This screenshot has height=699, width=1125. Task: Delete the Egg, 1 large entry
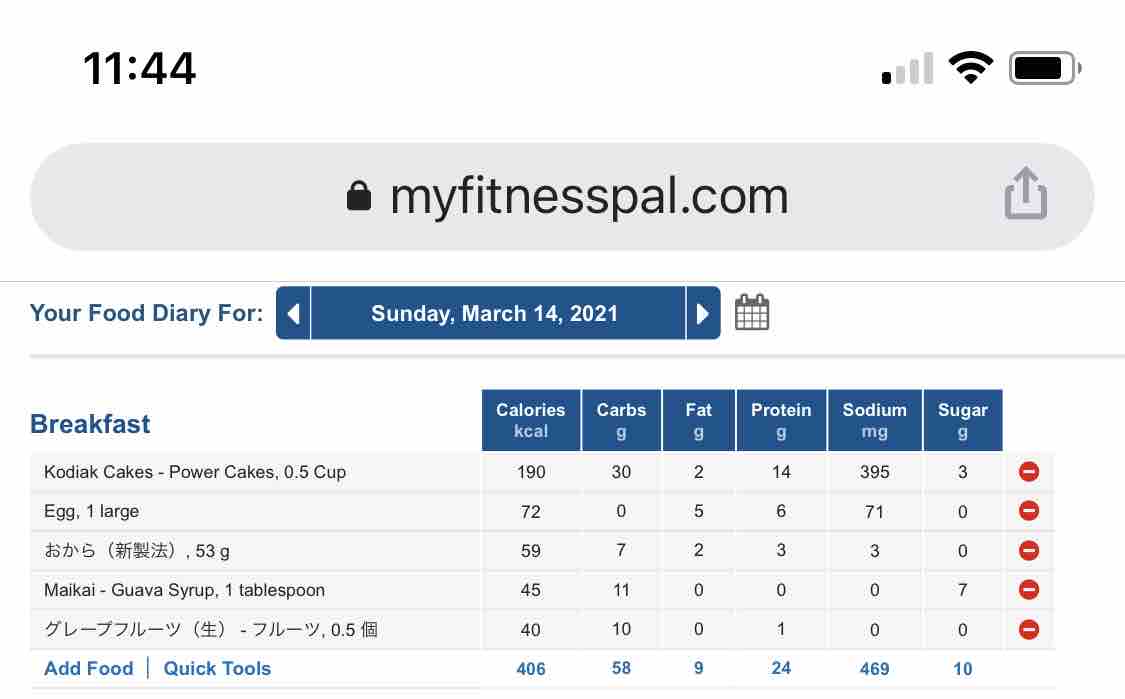[1028, 511]
